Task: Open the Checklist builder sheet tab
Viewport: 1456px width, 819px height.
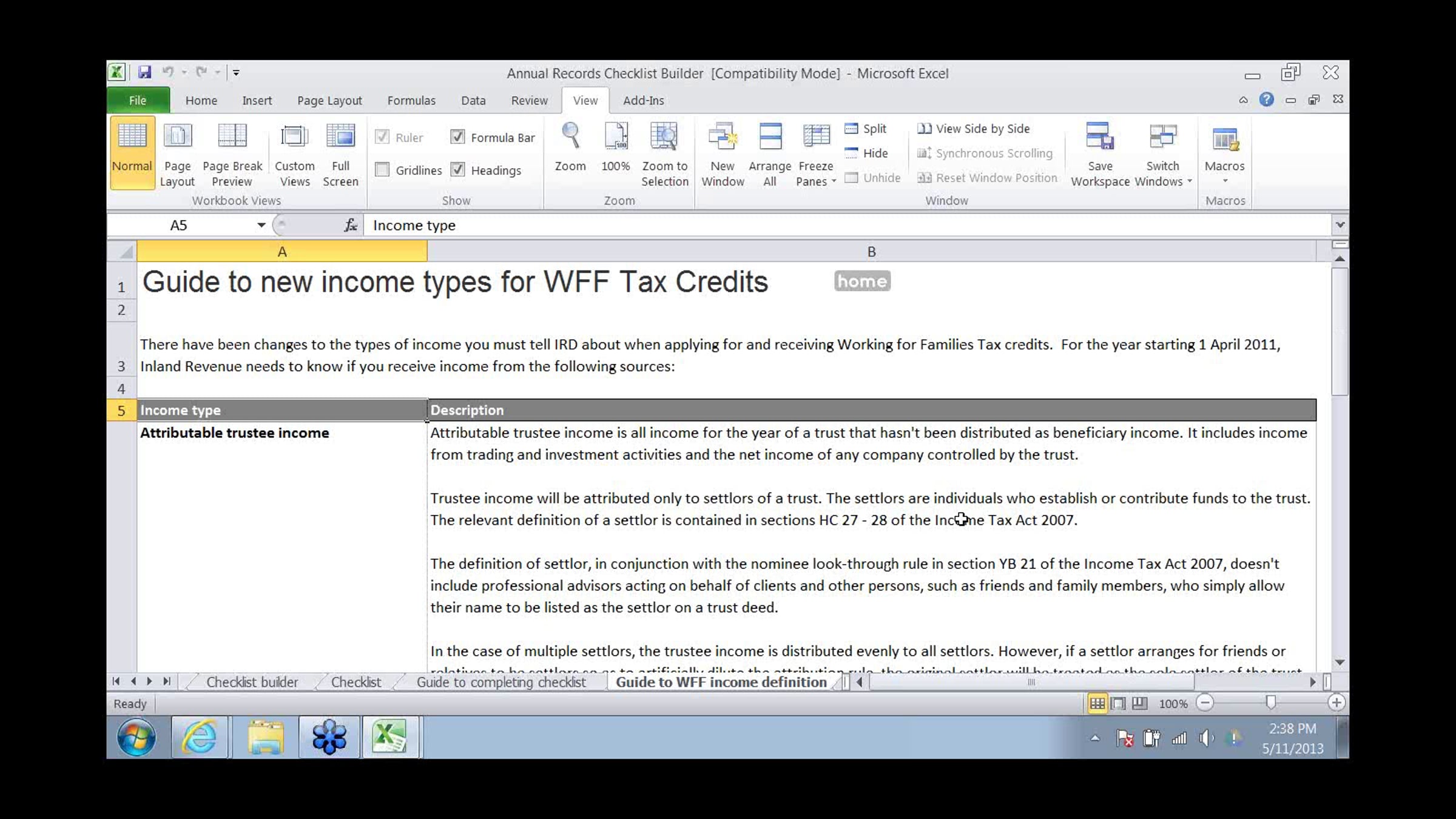Action: [x=252, y=682]
